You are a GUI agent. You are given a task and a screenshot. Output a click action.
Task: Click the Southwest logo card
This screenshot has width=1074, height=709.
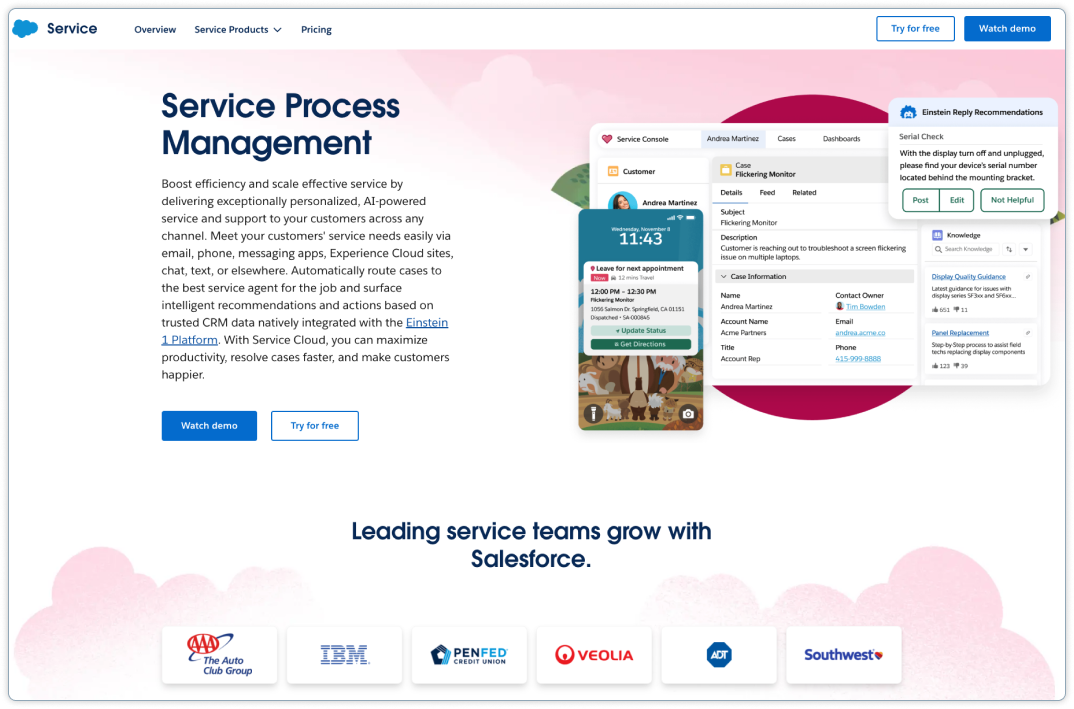pyautogui.click(x=844, y=655)
